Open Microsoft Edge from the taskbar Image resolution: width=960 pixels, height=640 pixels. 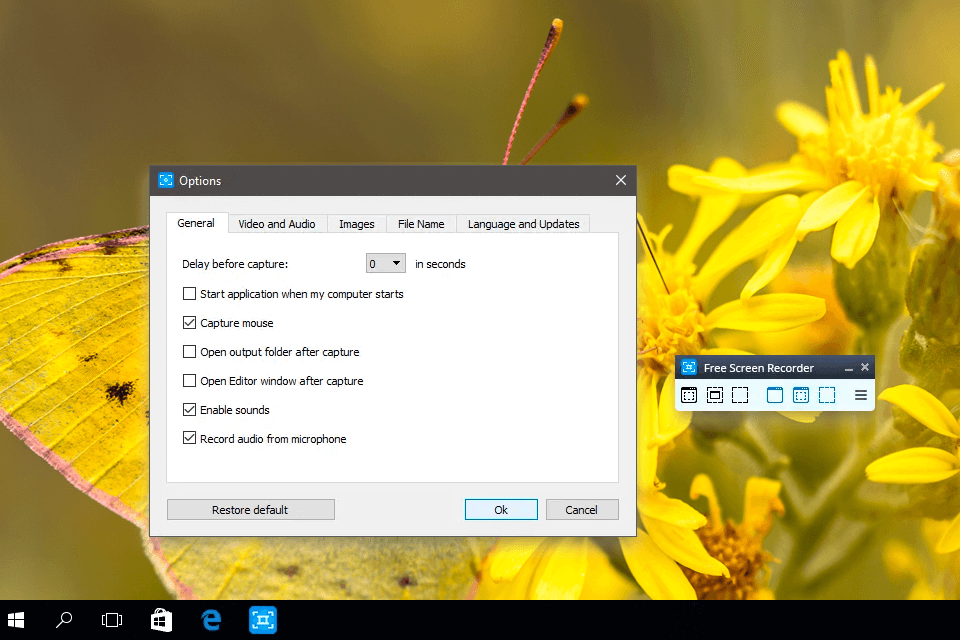pos(212,620)
